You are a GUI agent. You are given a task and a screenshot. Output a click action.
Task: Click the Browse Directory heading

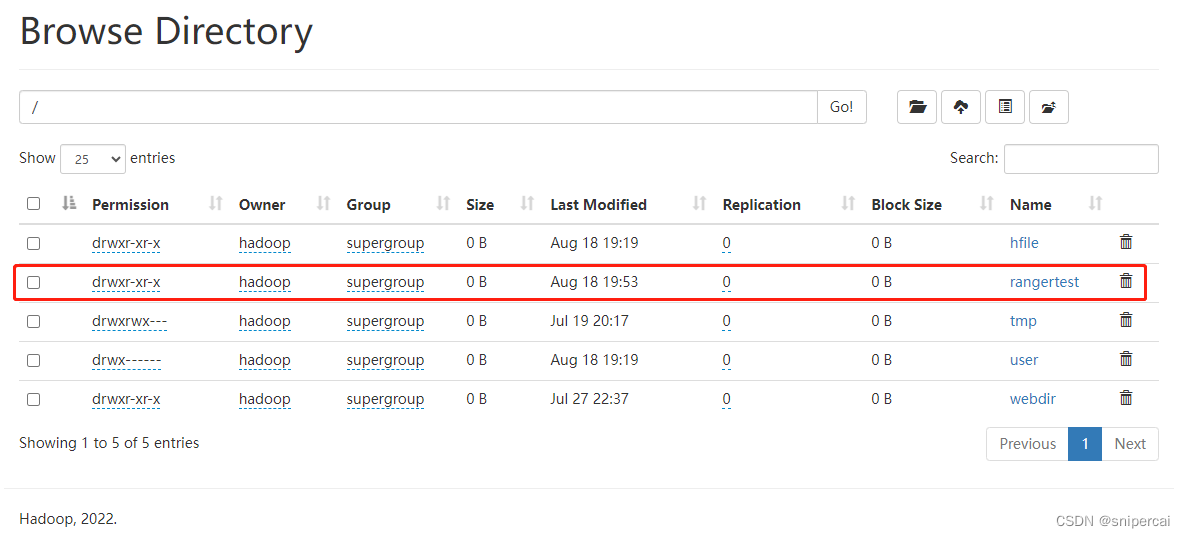click(166, 32)
